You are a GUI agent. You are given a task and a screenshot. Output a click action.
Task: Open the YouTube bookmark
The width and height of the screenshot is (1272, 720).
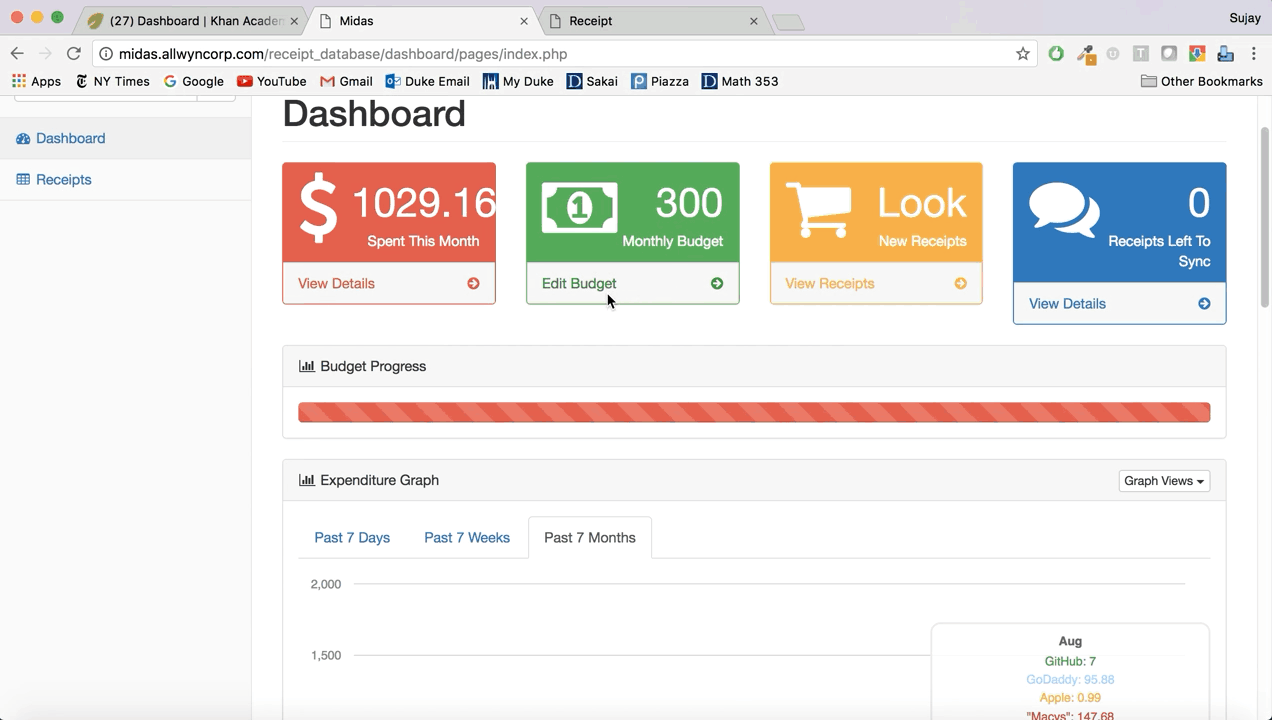coord(272,81)
